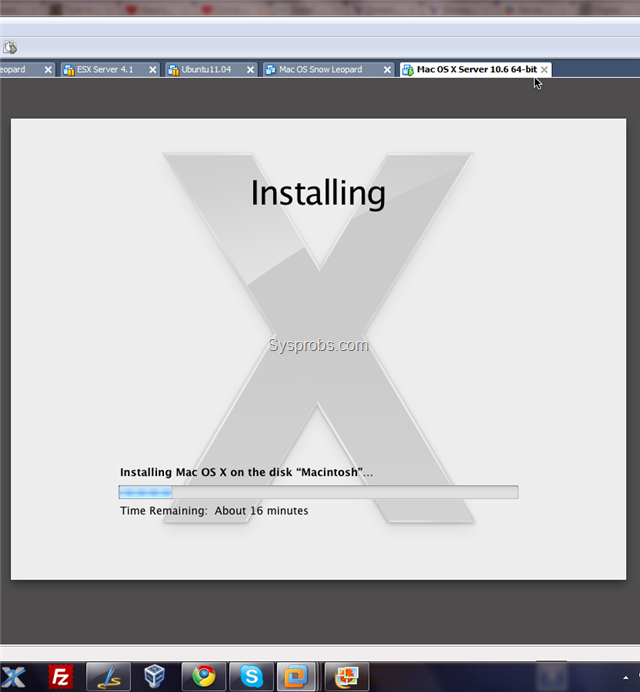Open Google Chrome from the taskbar
This screenshot has height=692, width=640.
click(203, 677)
